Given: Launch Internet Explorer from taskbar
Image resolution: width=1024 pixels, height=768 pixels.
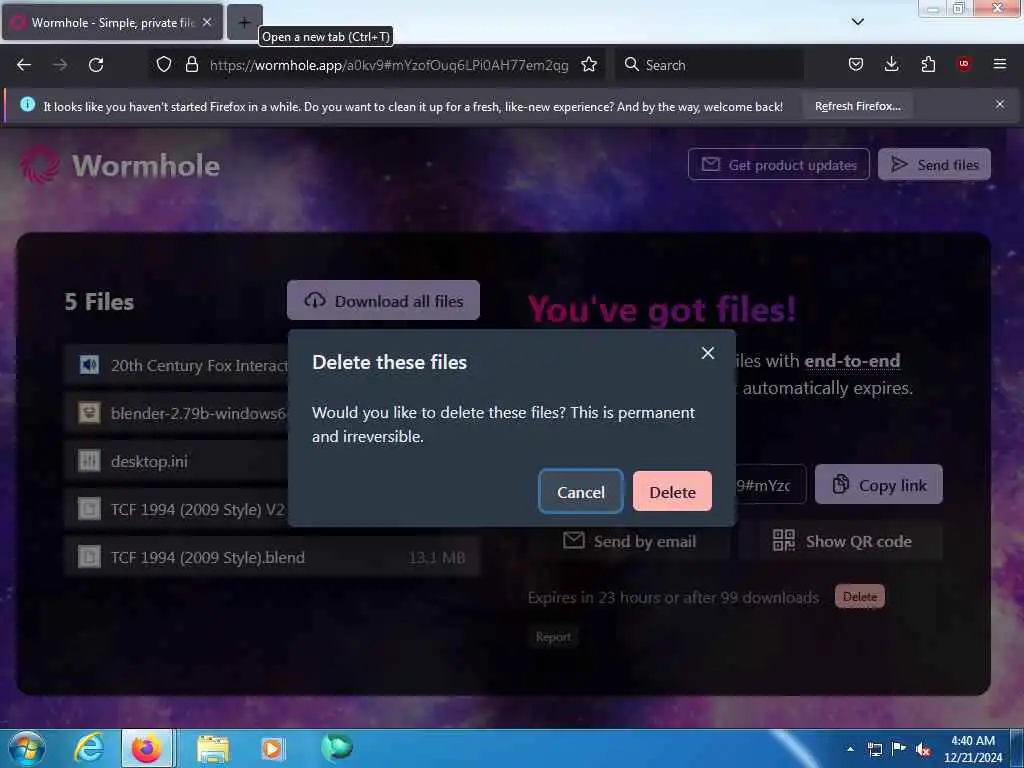Looking at the screenshot, I should coord(89,748).
